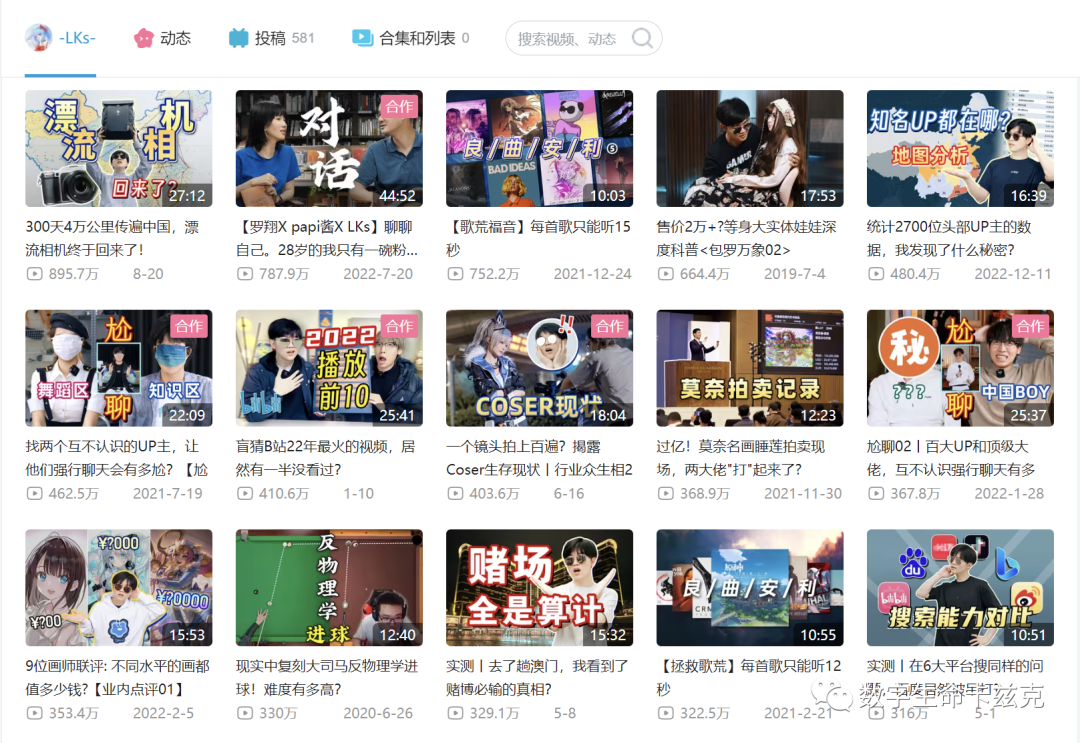
Task: Click the blue 投稿 TV icon
Action: [x=238, y=38]
